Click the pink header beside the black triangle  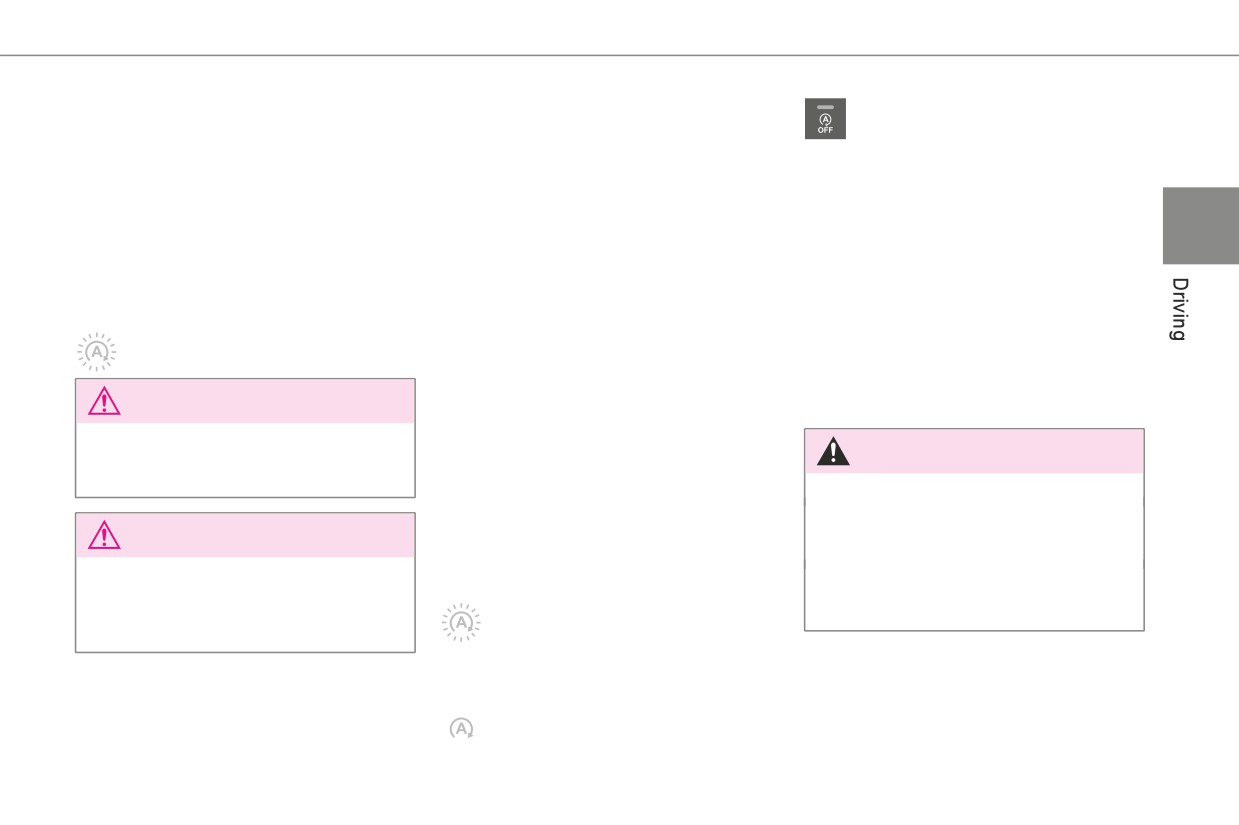click(x=974, y=451)
